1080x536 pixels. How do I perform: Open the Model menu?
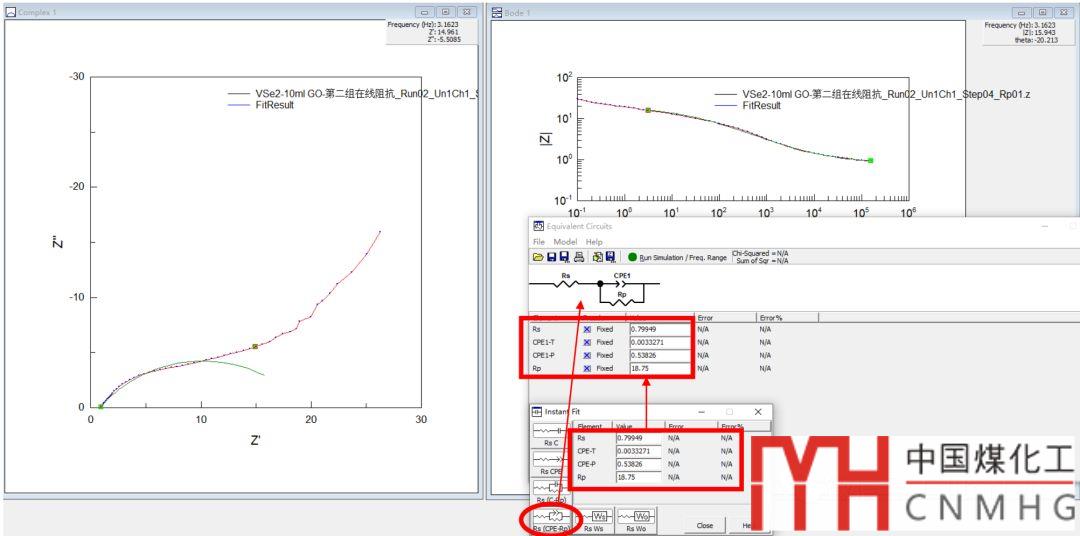565,242
